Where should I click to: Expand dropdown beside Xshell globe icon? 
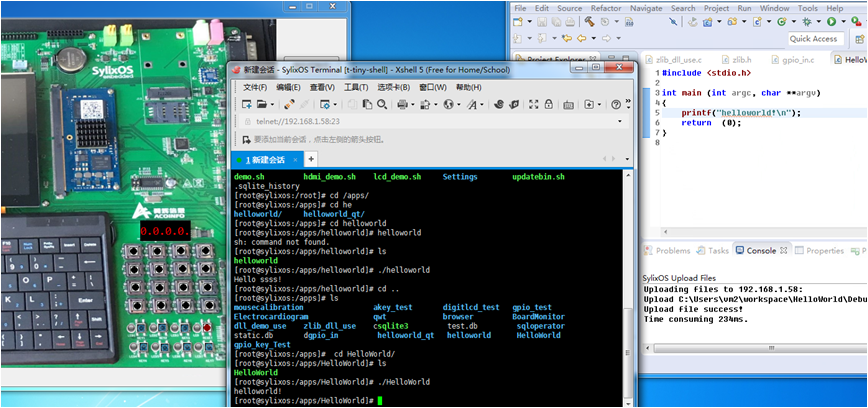(x=458, y=104)
